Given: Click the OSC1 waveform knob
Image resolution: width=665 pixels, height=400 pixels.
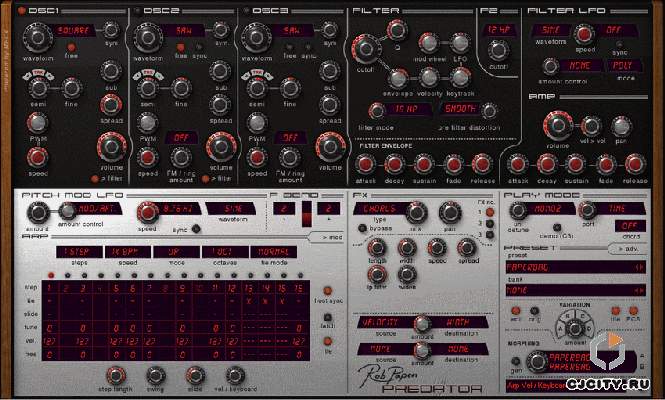Looking at the screenshot, I should pos(38,37).
